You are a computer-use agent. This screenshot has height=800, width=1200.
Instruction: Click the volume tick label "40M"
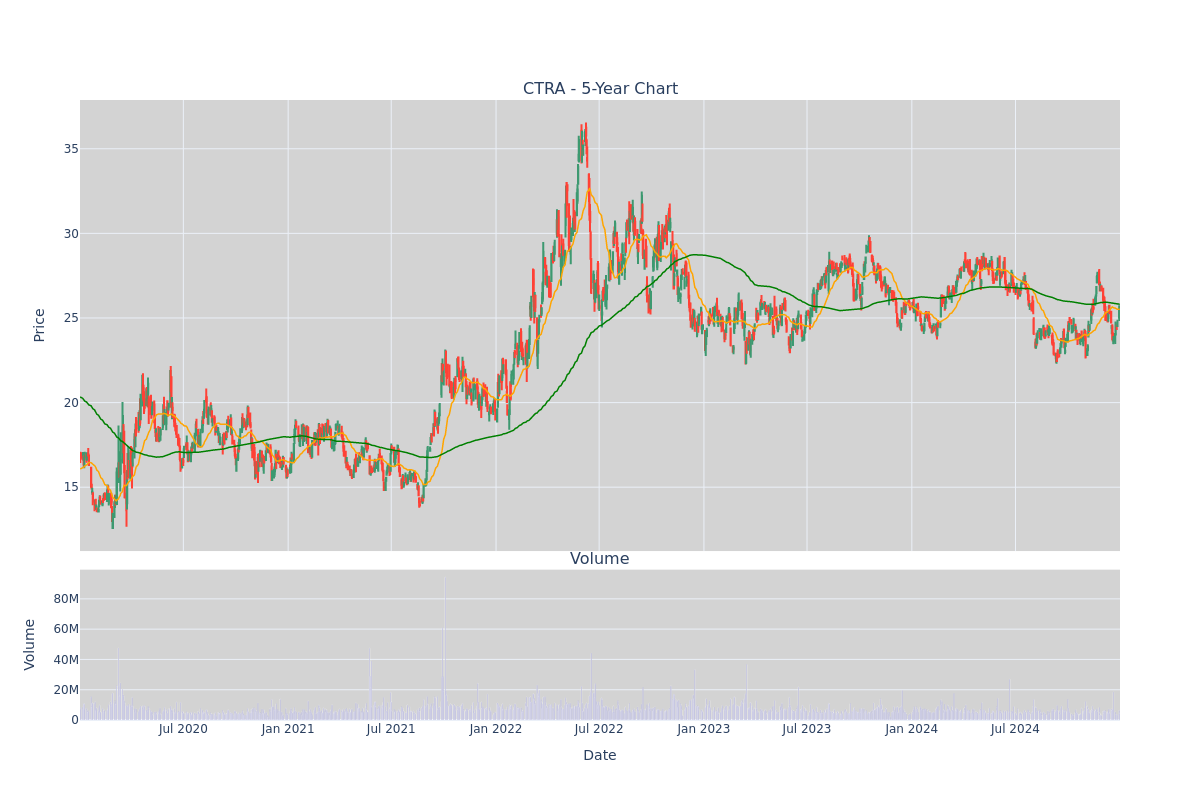(66, 659)
